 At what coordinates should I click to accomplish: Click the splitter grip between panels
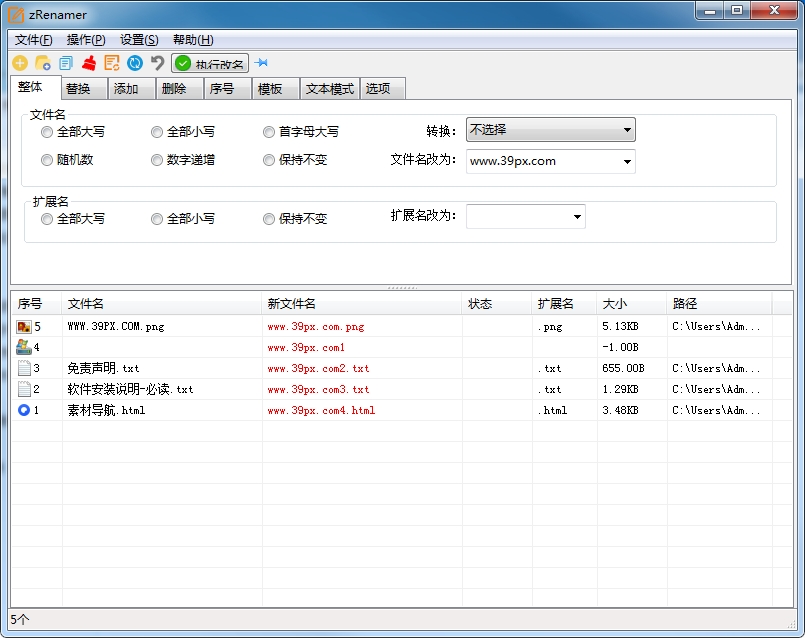[x=402, y=288]
